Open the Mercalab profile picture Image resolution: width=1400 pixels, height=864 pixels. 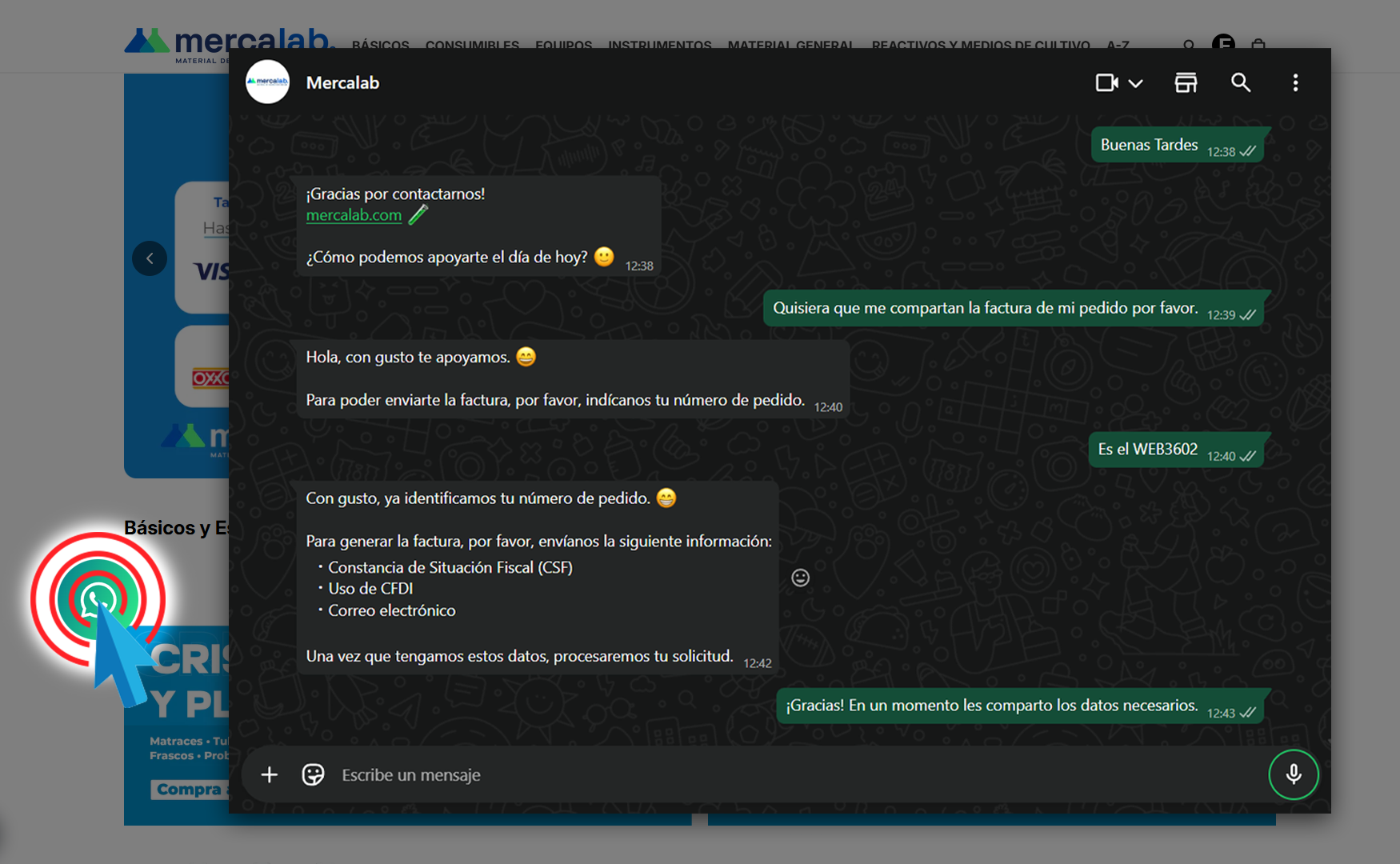click(x=267, y=82)
